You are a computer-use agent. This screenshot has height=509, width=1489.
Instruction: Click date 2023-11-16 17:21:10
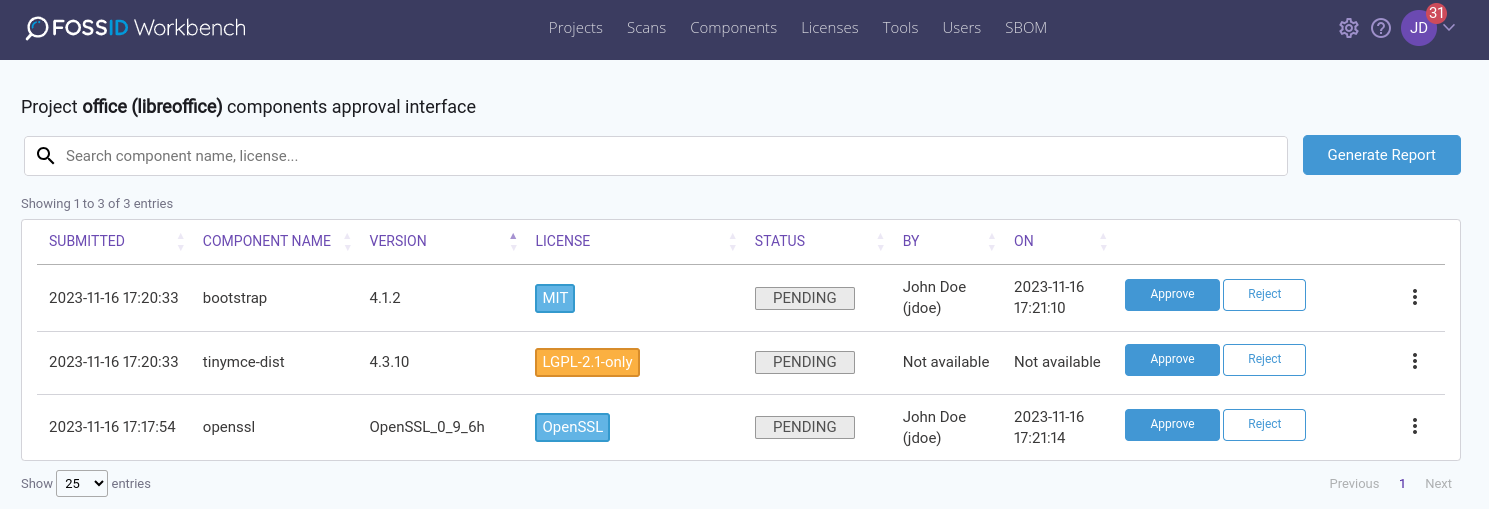coord(1049,298)
